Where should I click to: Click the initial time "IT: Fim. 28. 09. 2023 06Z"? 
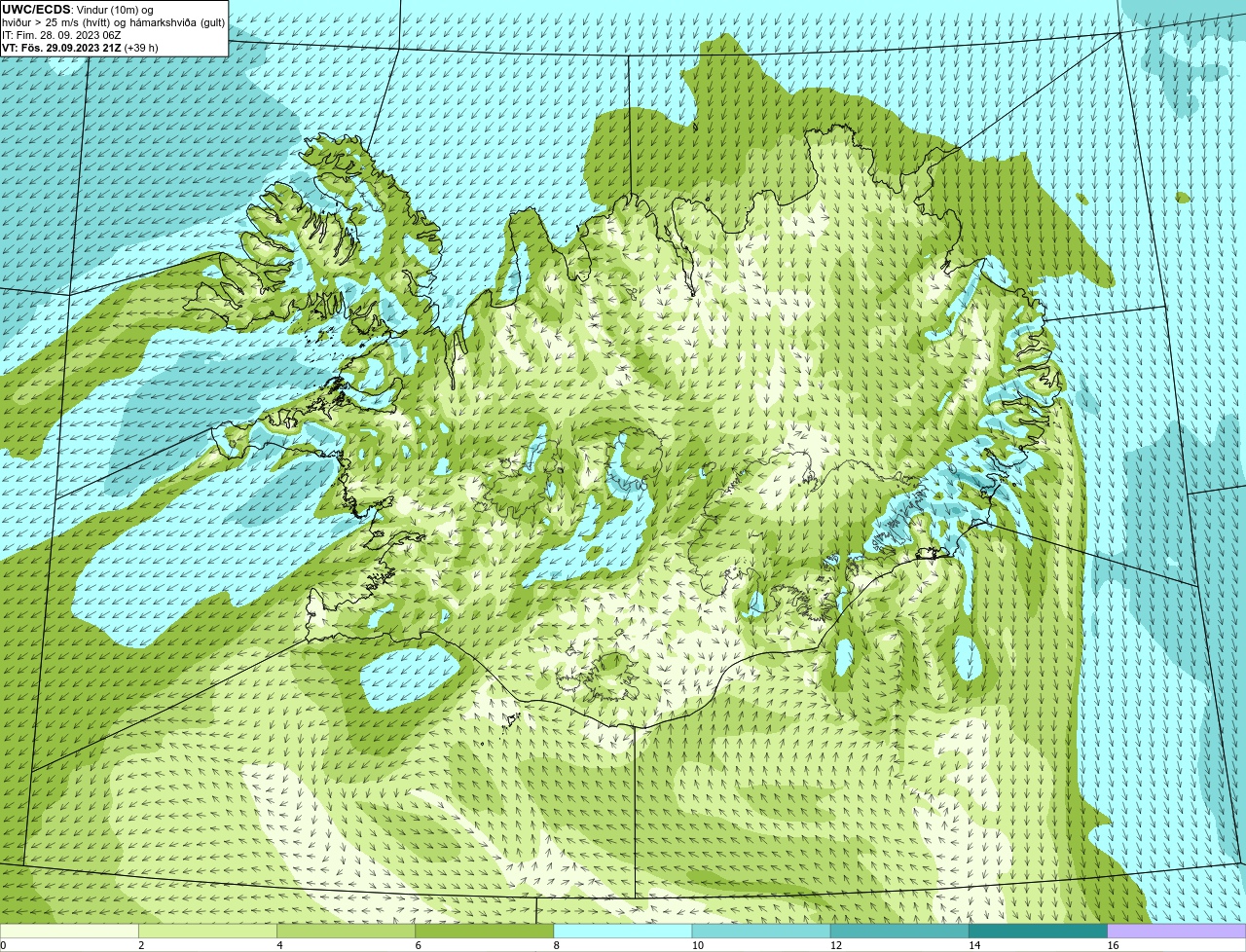point(61,35)
